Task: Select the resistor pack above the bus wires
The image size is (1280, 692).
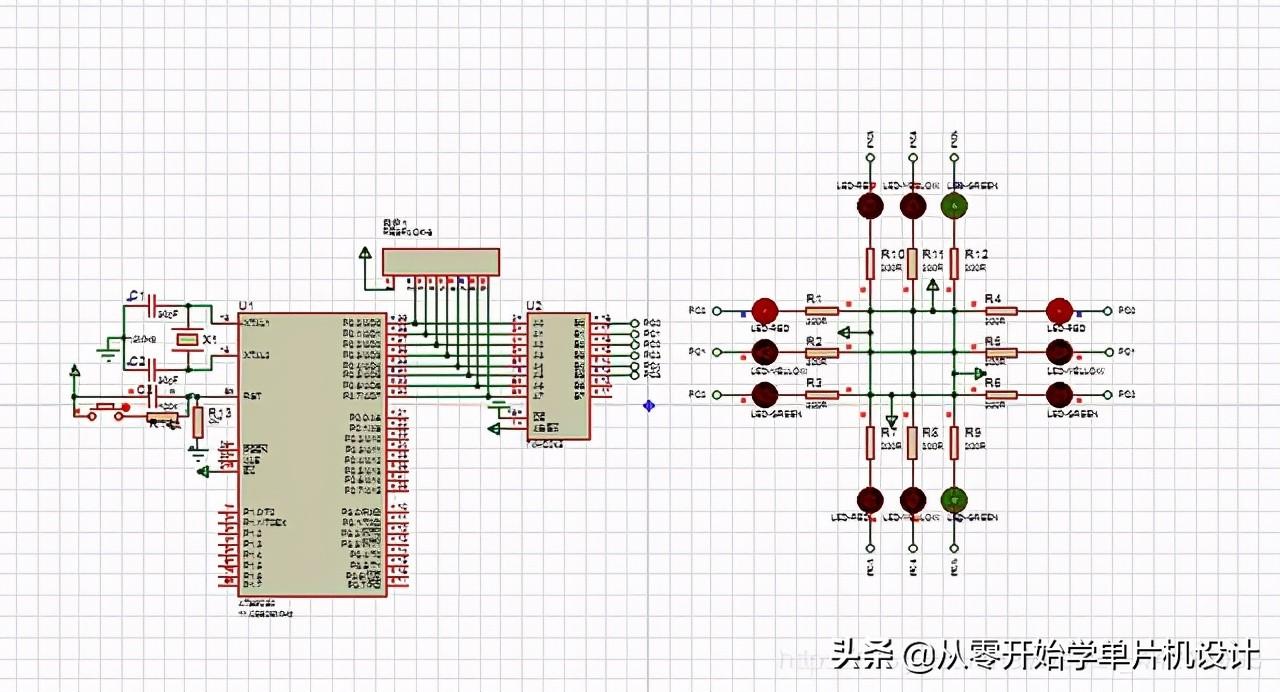Action: [x=441, y=261]
